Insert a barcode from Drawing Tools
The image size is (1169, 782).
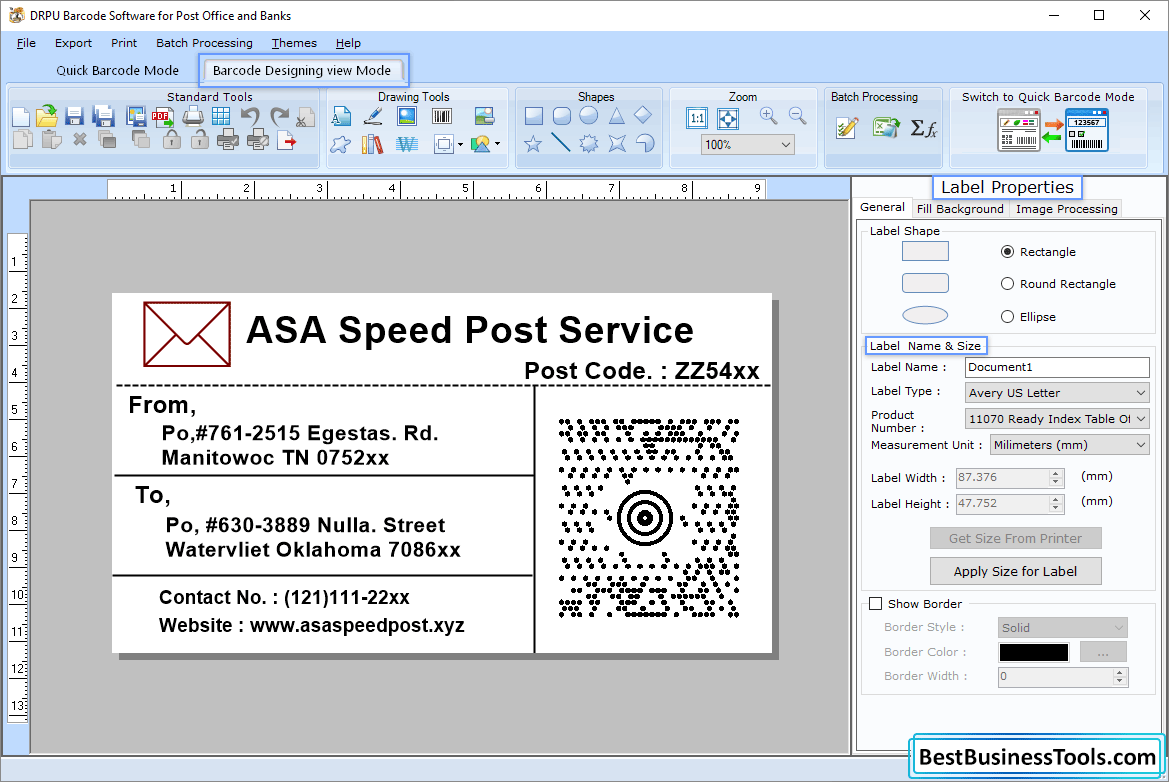[442, 116]
